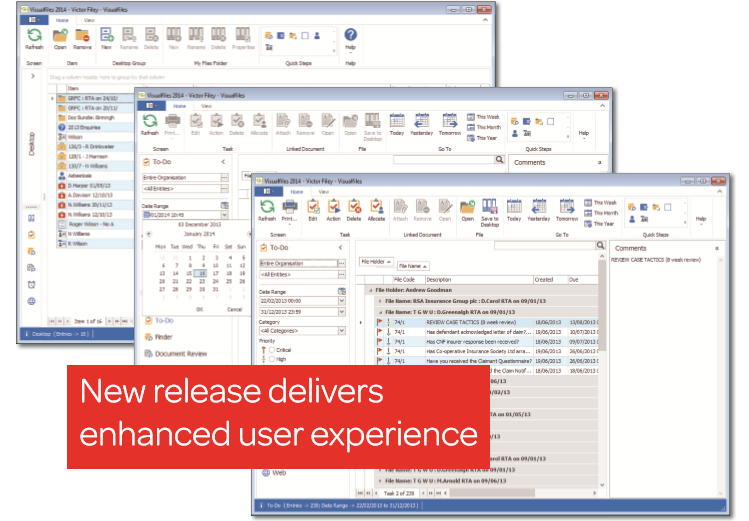The width and height of the screenshot is (749, 521).
Task: Click Delete task icon in front window
Action: [x=354, y=211]
